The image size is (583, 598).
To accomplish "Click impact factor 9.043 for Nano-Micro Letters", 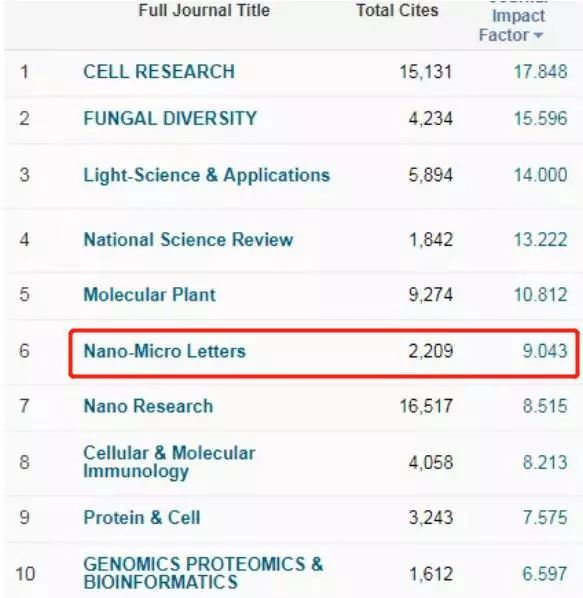I will click(x=545, y=351).
